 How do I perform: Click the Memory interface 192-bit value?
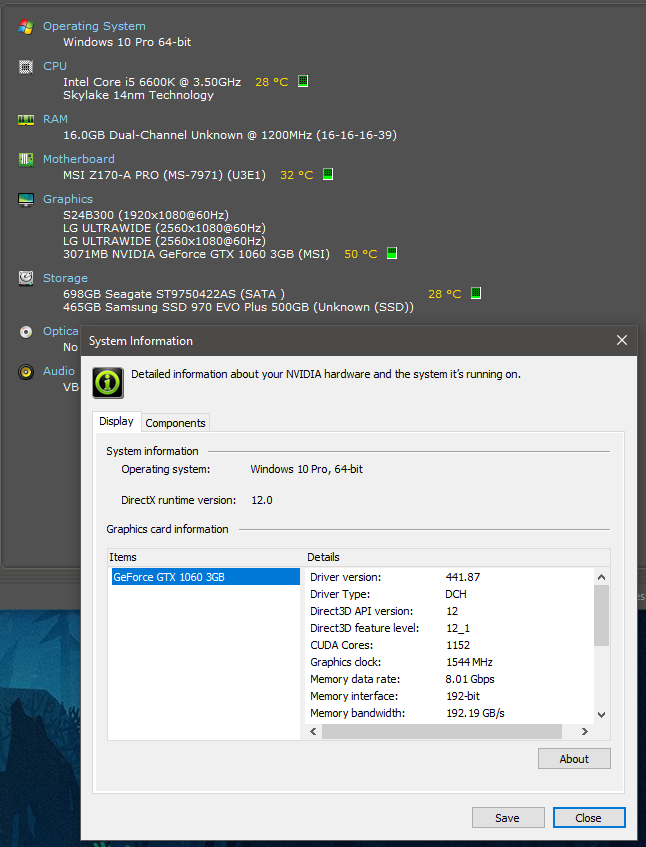463,696
